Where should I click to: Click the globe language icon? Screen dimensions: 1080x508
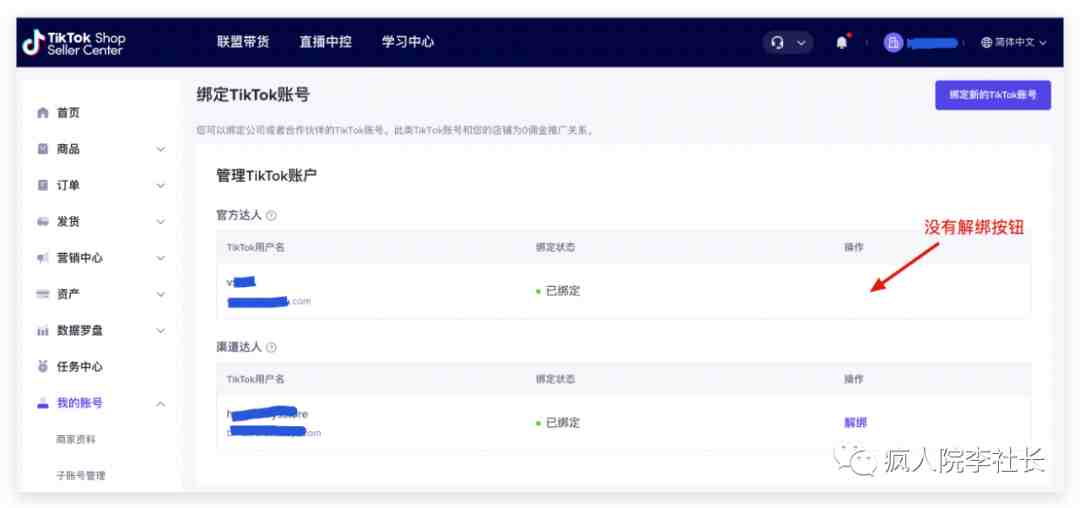click(986, 43)
